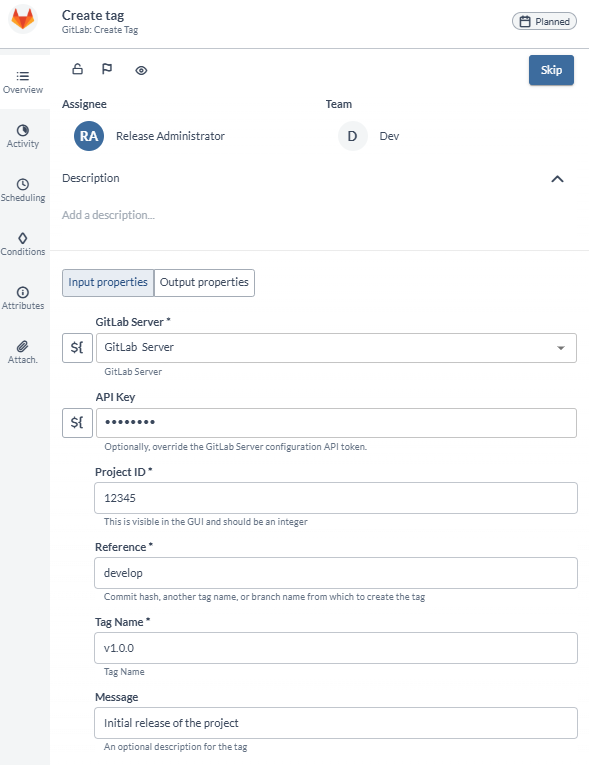Click the Planned status badge

[x=544, y=21]
